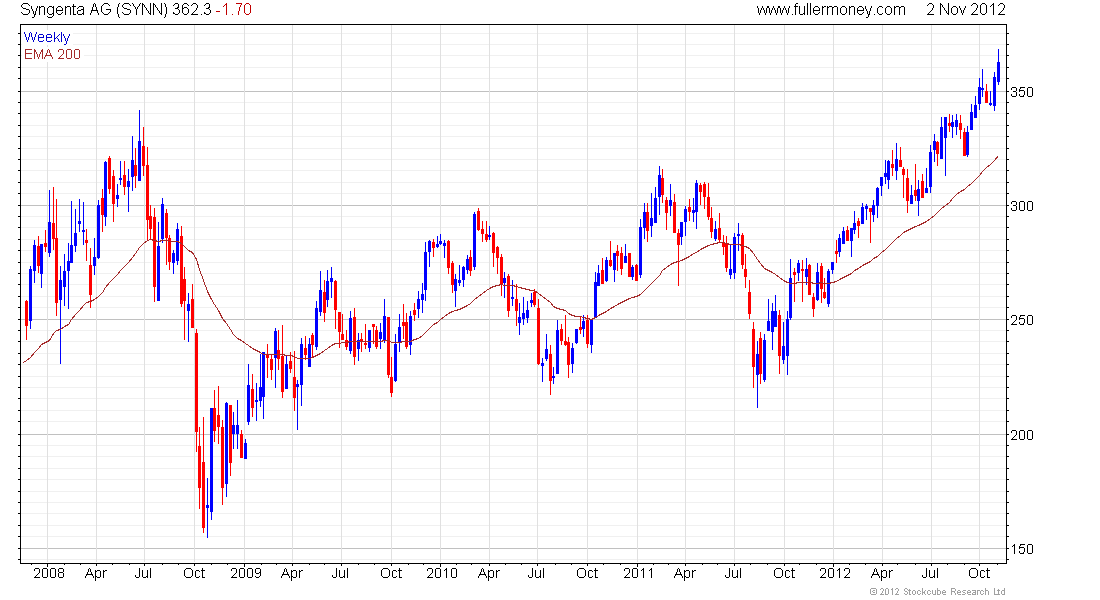
Task: Click the red change value -1.70
Action: (233, 10)
